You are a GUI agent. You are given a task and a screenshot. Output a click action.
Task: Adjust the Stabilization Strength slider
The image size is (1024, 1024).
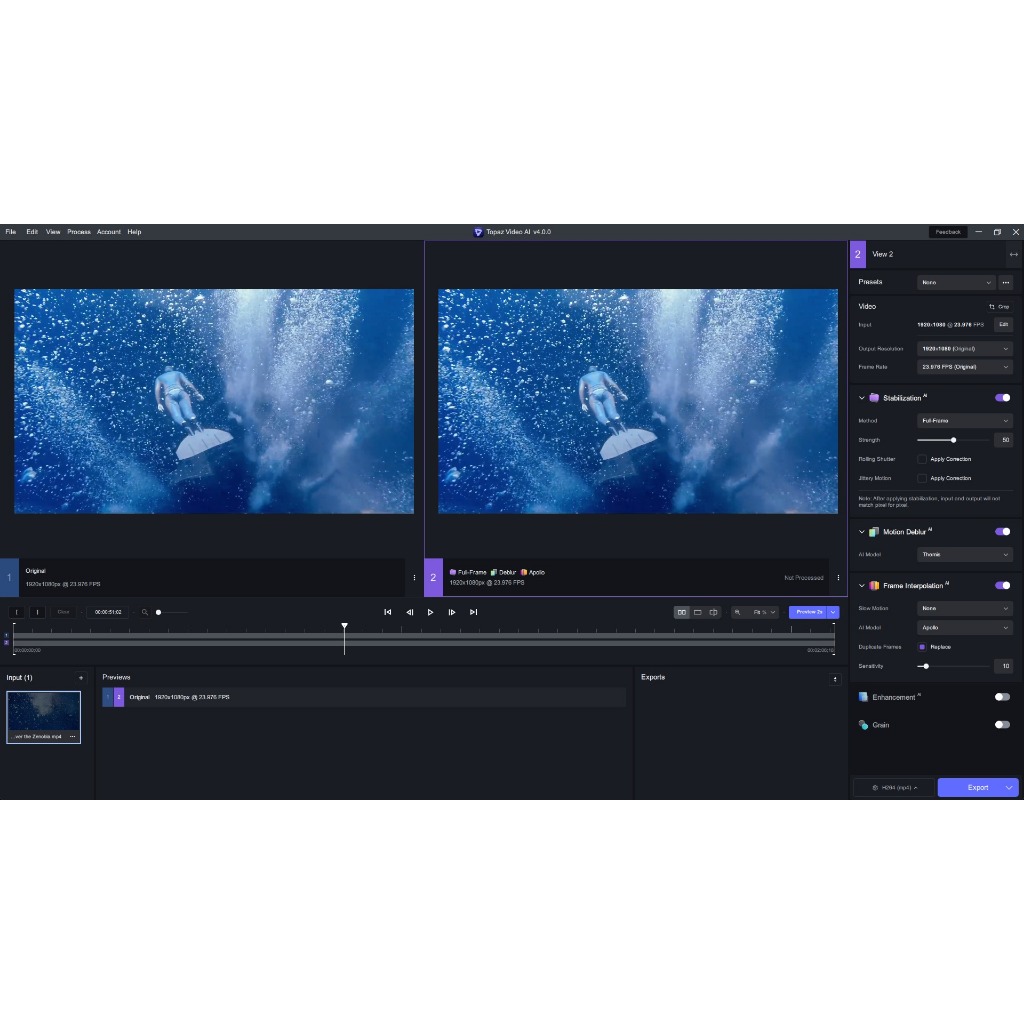pos(953,440)
